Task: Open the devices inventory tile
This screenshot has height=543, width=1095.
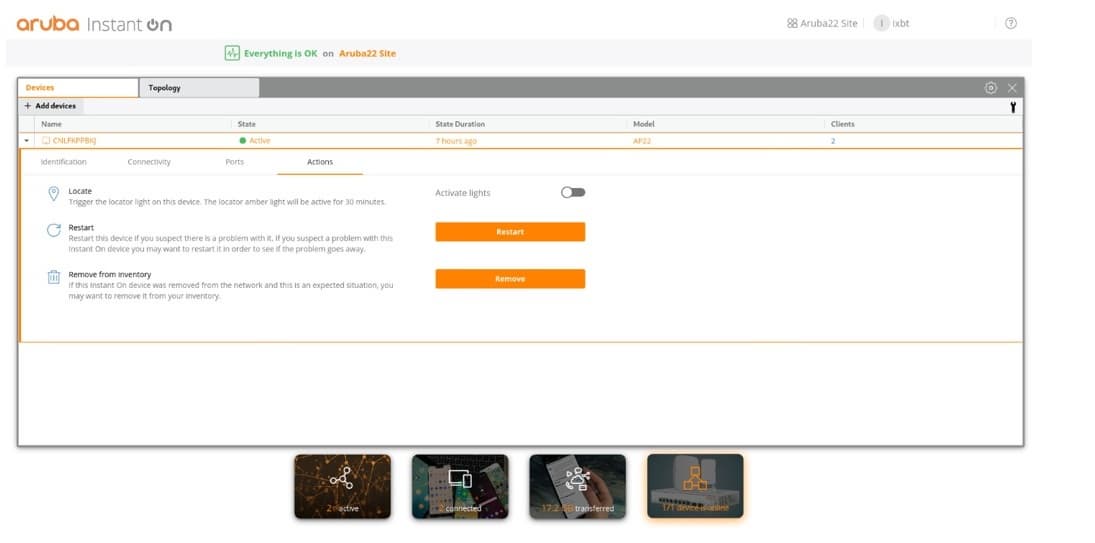Action: click(695, 486)
